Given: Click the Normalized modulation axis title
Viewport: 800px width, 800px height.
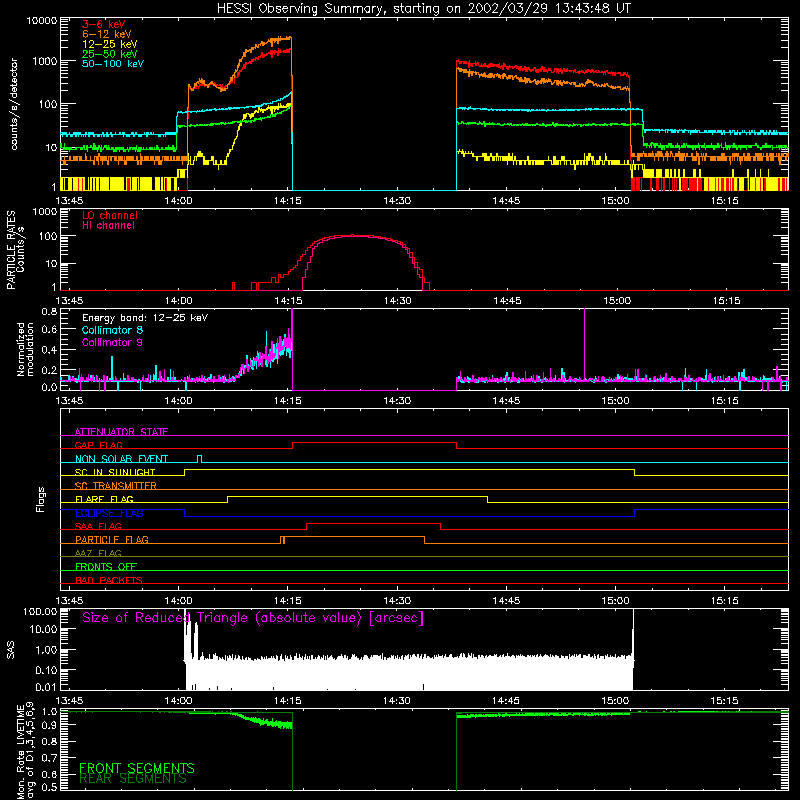Looking at the screenshot, I should point(24,349).
